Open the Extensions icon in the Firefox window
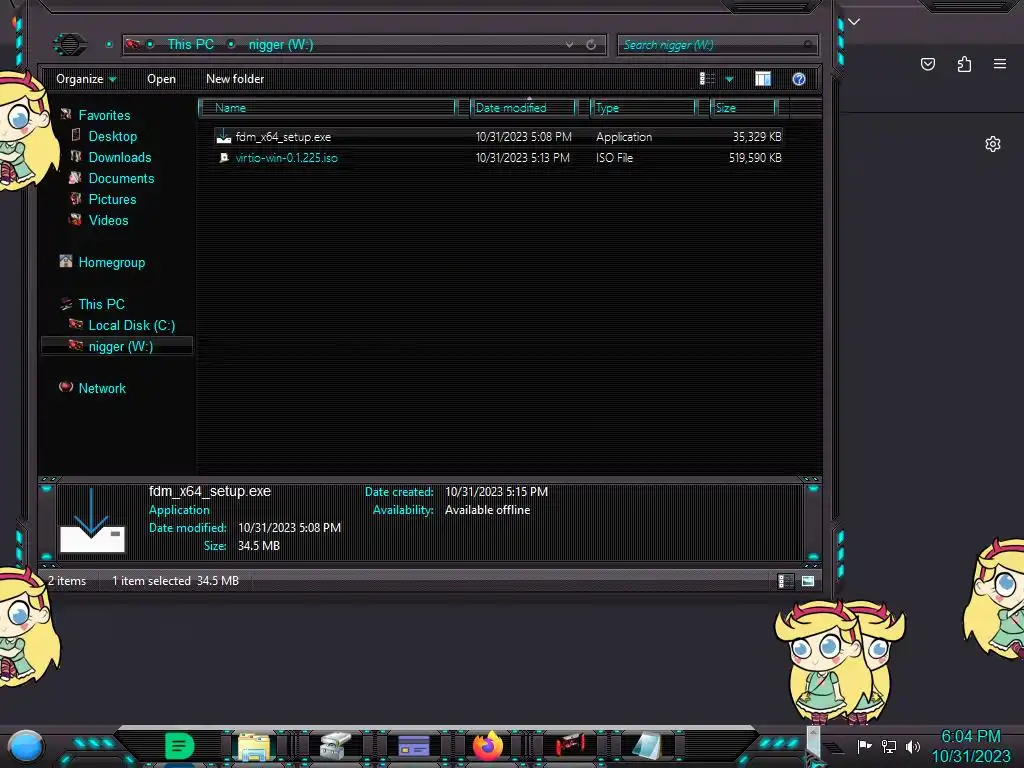This screenshot has width=1024, height=768. pos(964,64)
